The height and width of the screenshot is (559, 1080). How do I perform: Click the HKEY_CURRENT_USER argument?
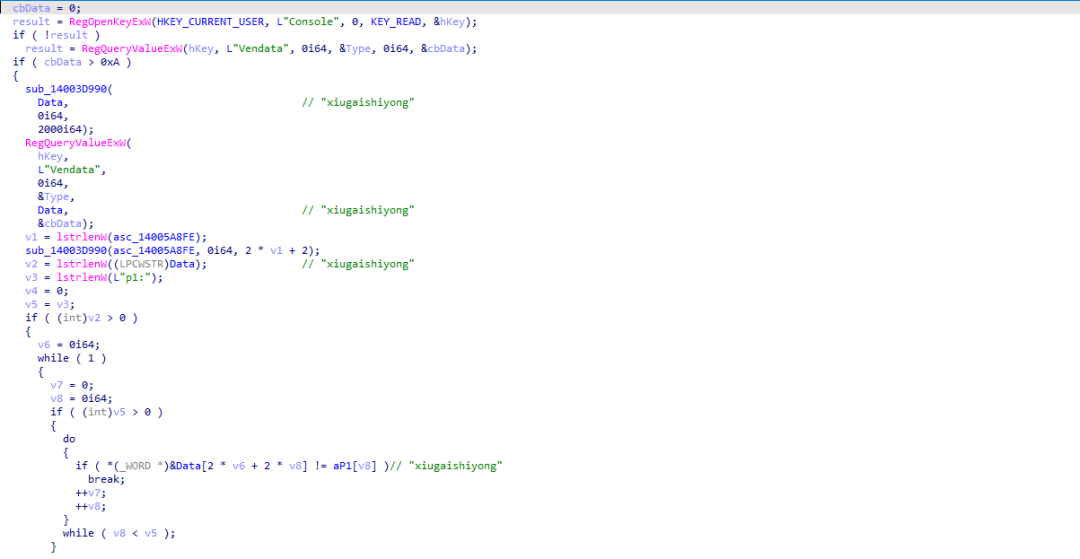pos(213,22)
